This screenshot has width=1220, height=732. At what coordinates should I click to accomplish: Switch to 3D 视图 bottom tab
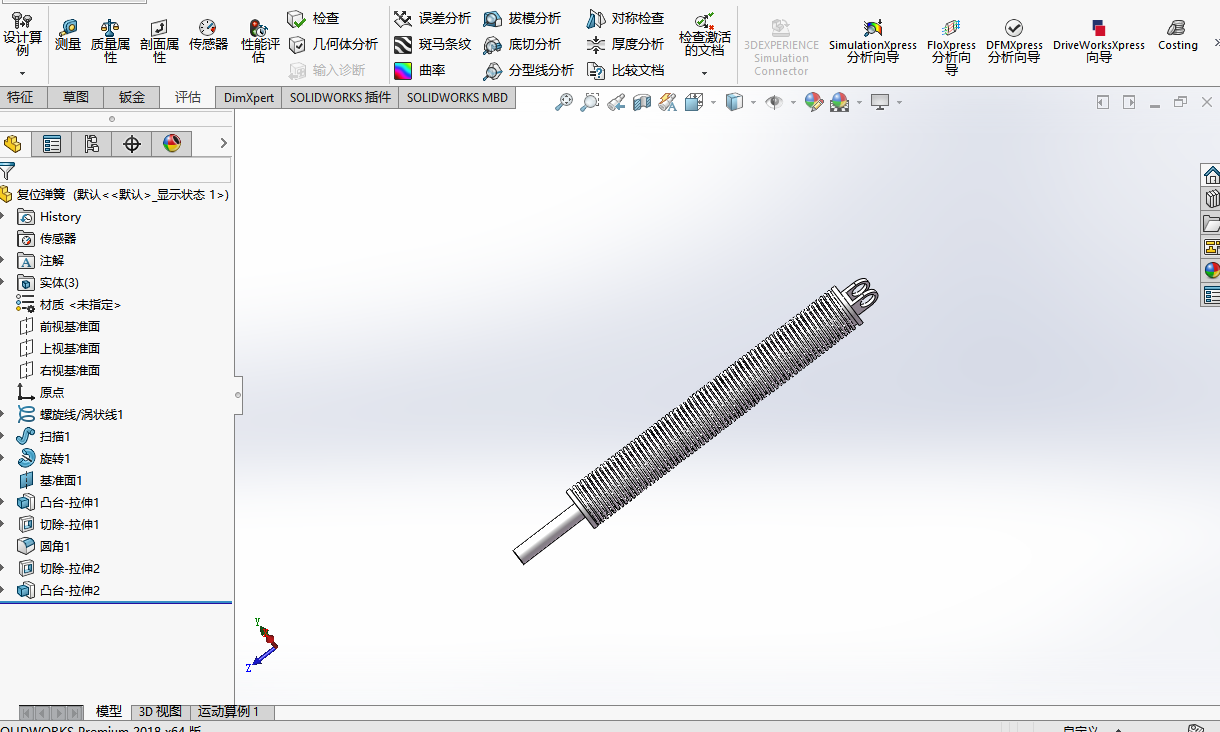click(x=160, y=712)
